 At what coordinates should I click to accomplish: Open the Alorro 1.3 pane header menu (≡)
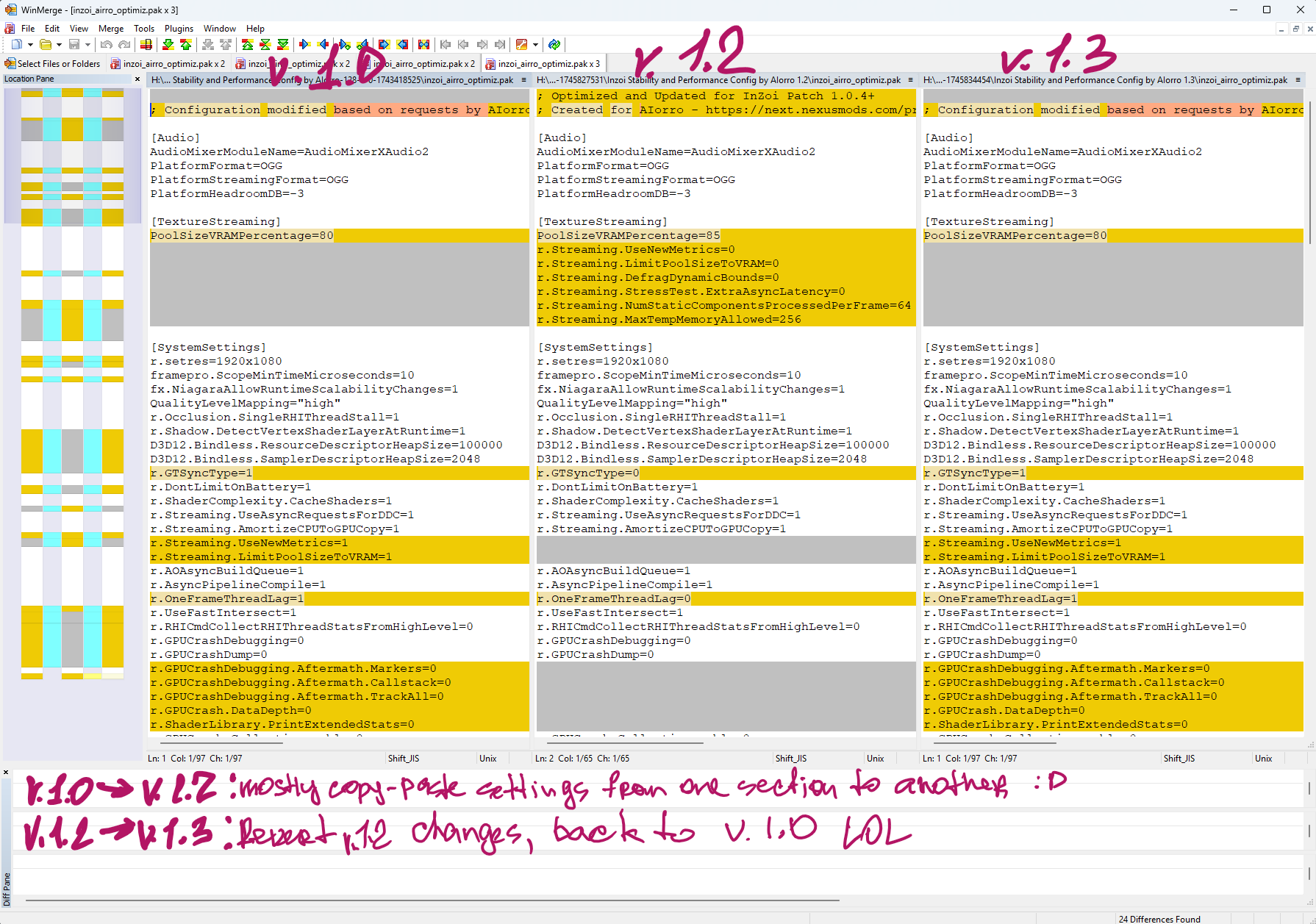click(1298, 80)
